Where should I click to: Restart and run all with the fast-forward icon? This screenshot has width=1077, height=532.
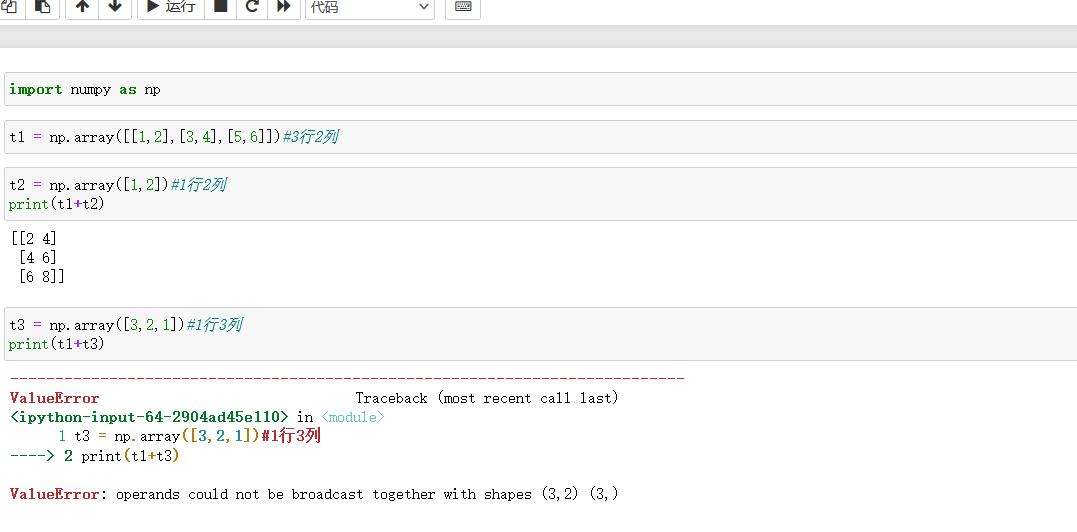[284, 7]
